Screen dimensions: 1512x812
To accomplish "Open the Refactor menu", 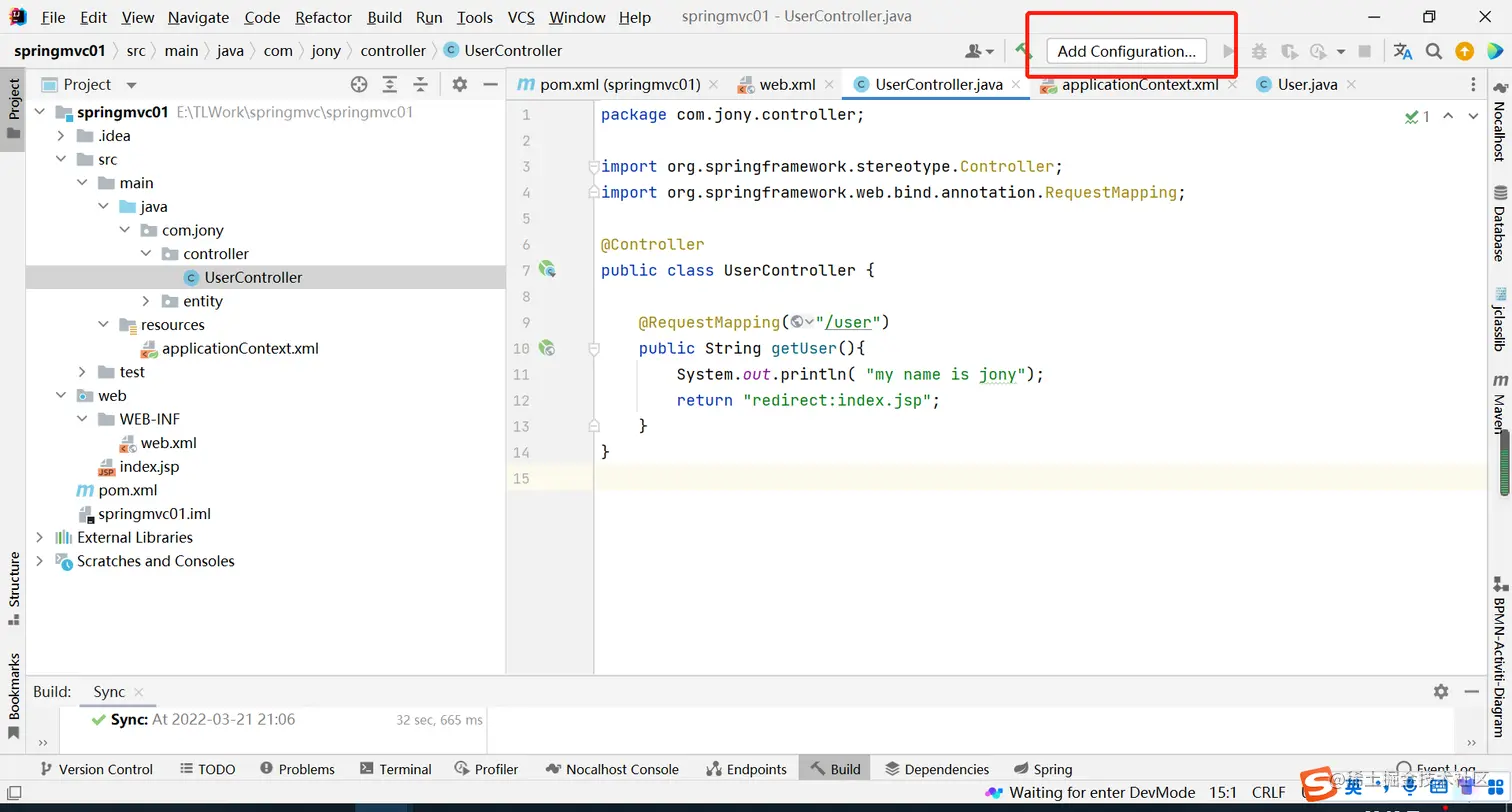I will (x=323, y=17).
